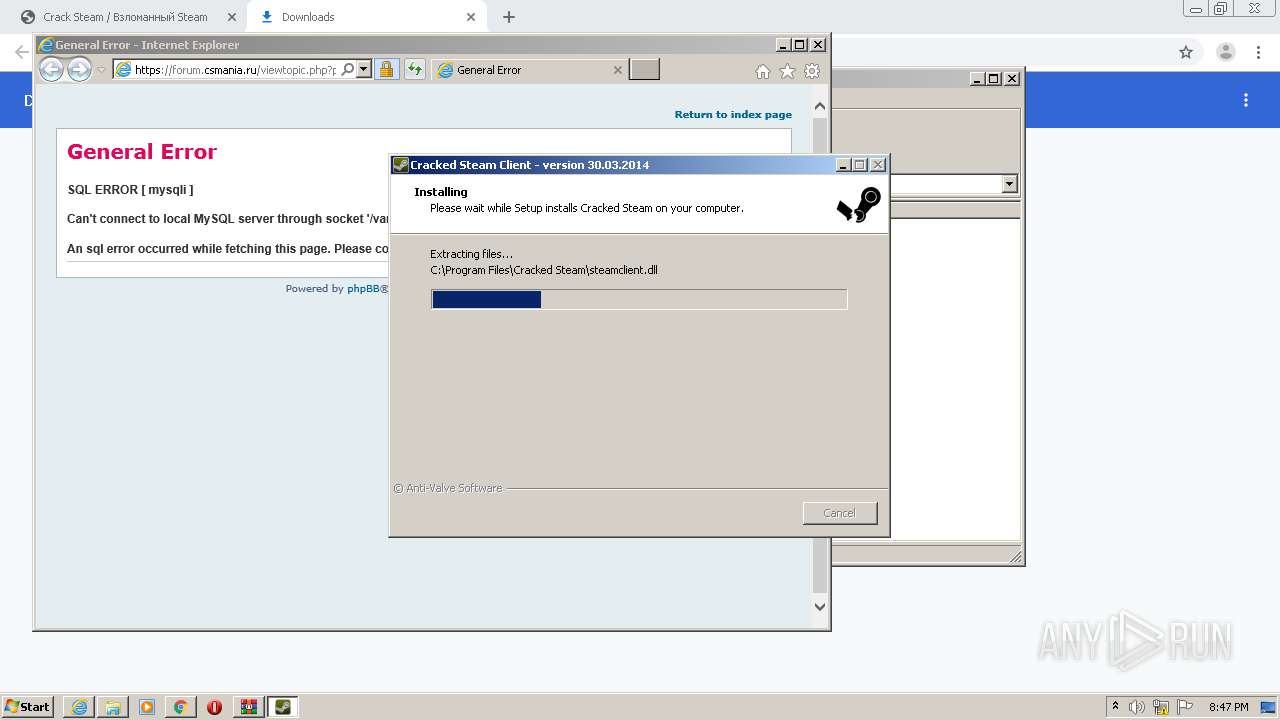Click Return to index page link

pyautogui.click(x=733, y=114)
